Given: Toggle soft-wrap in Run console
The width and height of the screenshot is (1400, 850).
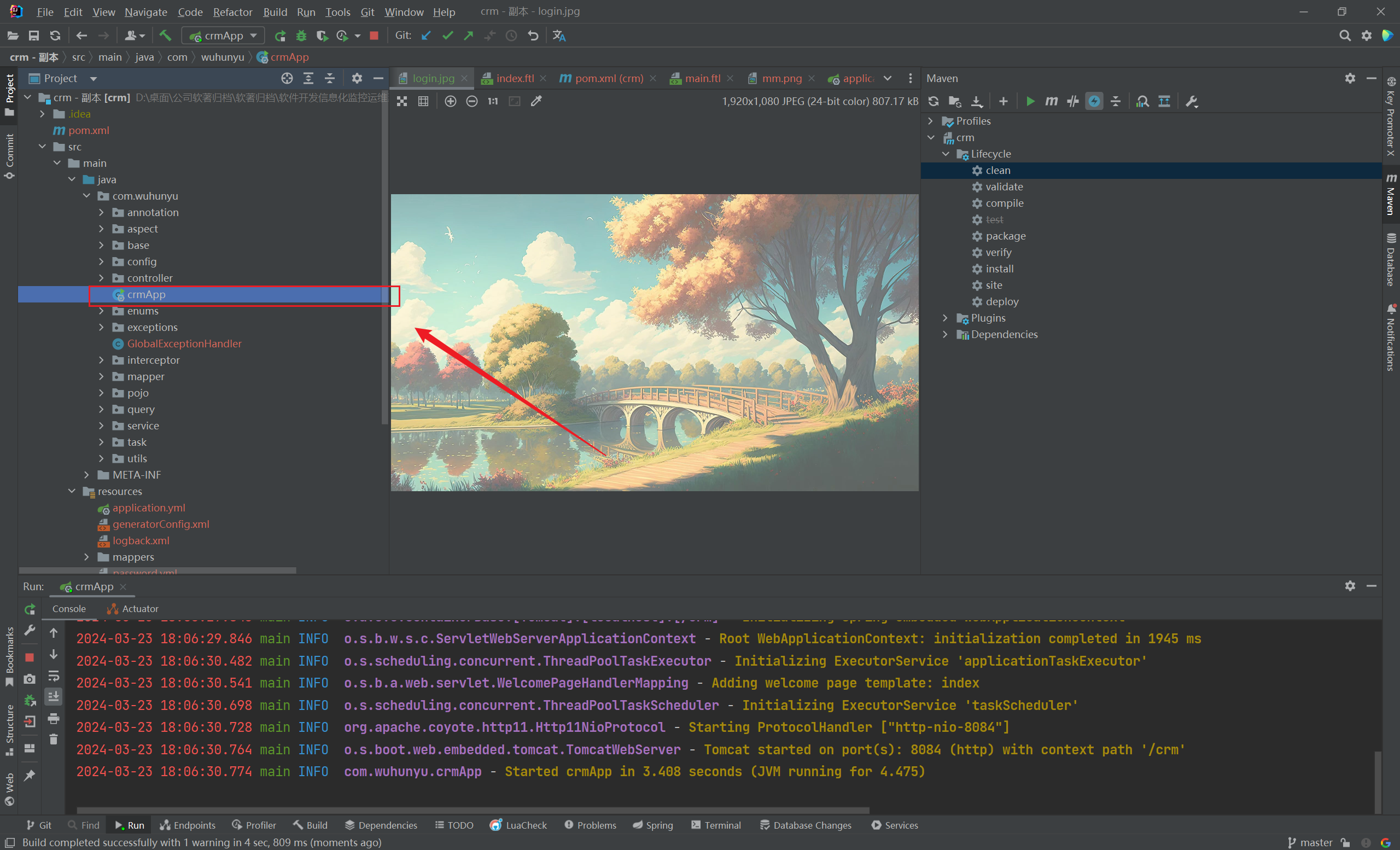Looking at the screenshot, I should pyautogui.click(x=54, y=676).
